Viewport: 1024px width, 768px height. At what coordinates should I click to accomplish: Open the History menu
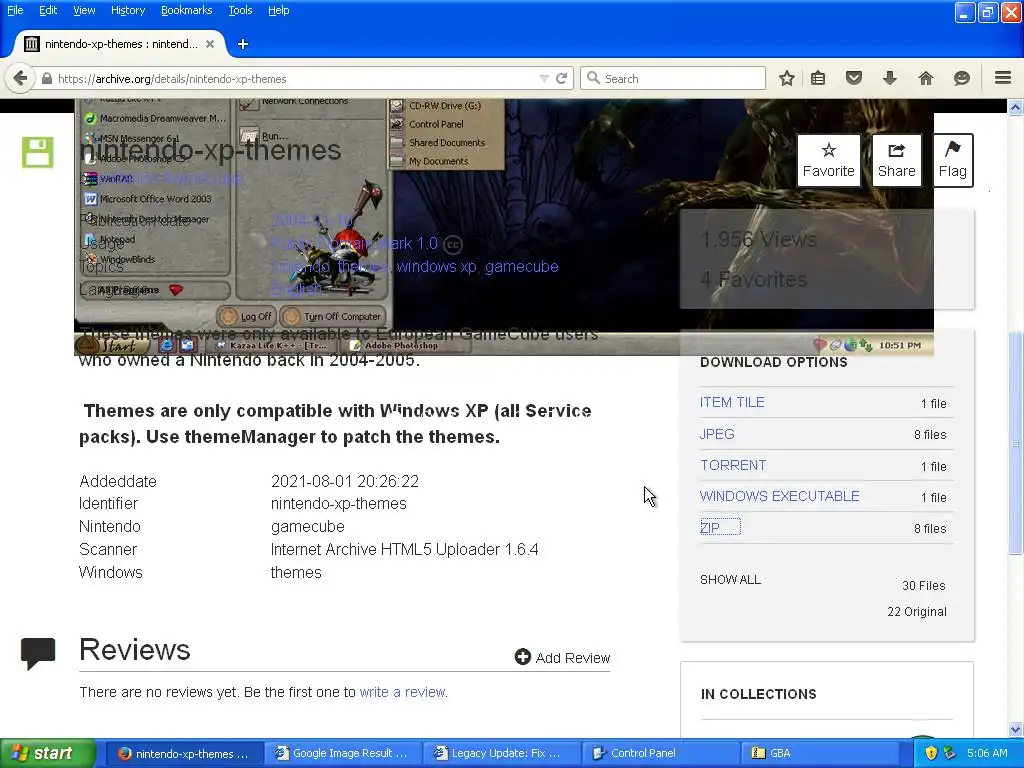[127, 10]
